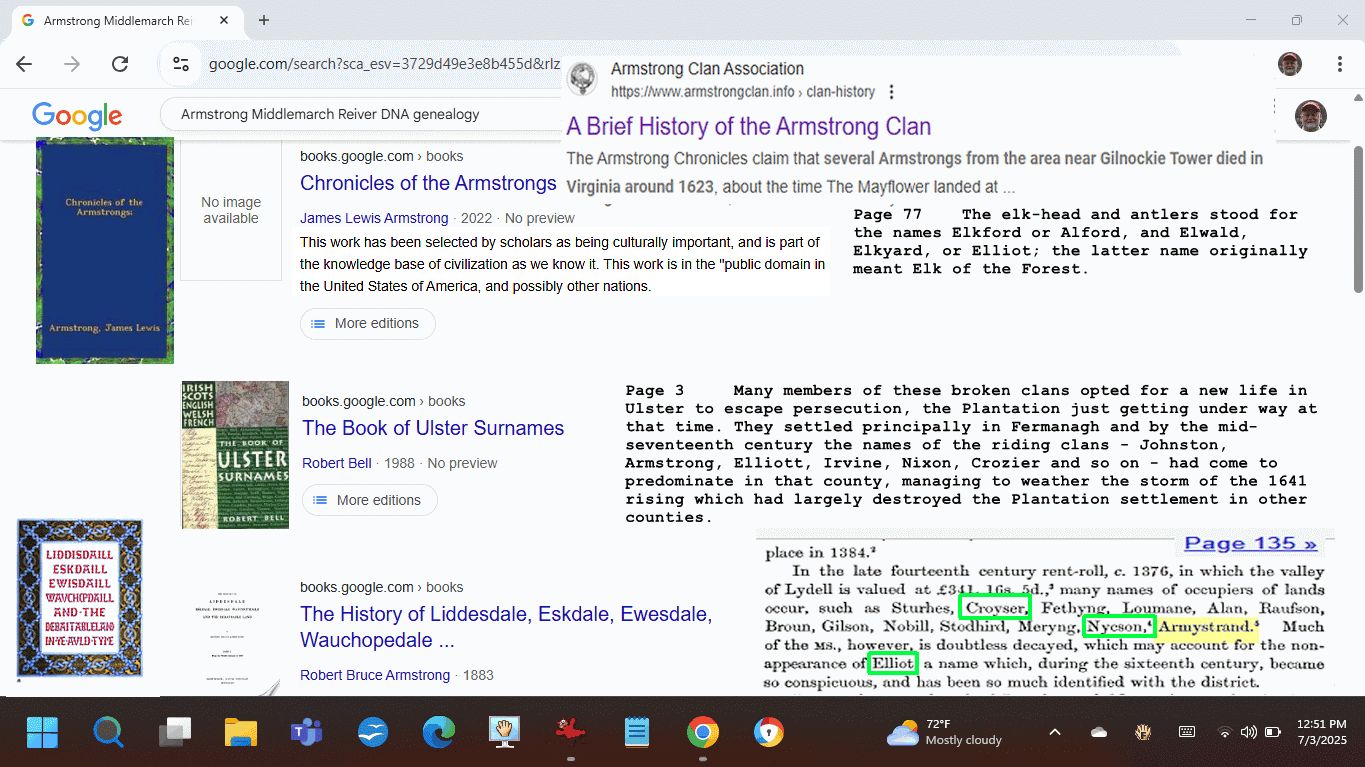Open the monitor-with-hand app on taskbar

tap(505, 733)
